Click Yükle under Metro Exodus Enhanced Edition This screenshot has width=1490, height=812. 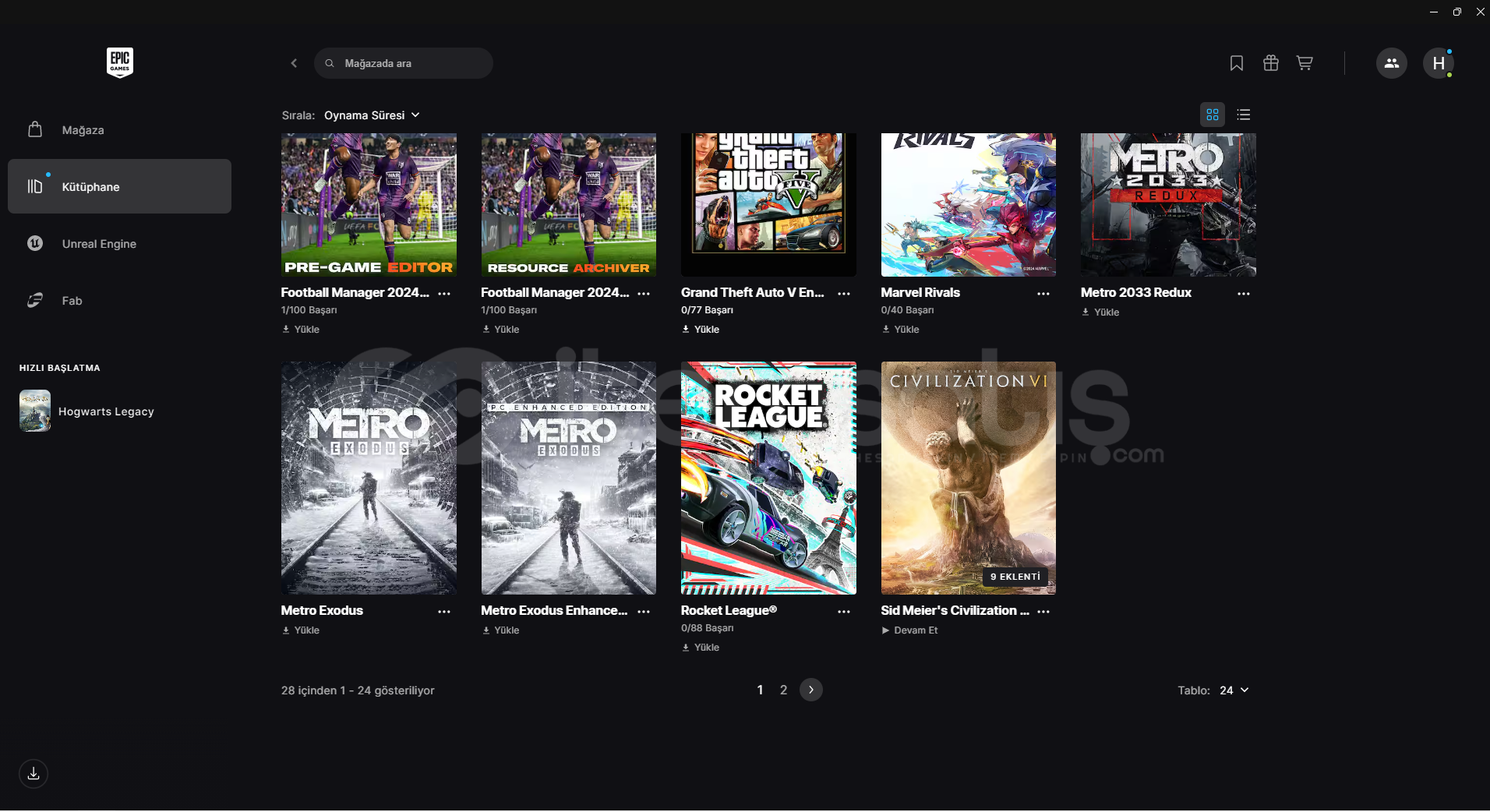pyautogui.click(x=500, y=630)
